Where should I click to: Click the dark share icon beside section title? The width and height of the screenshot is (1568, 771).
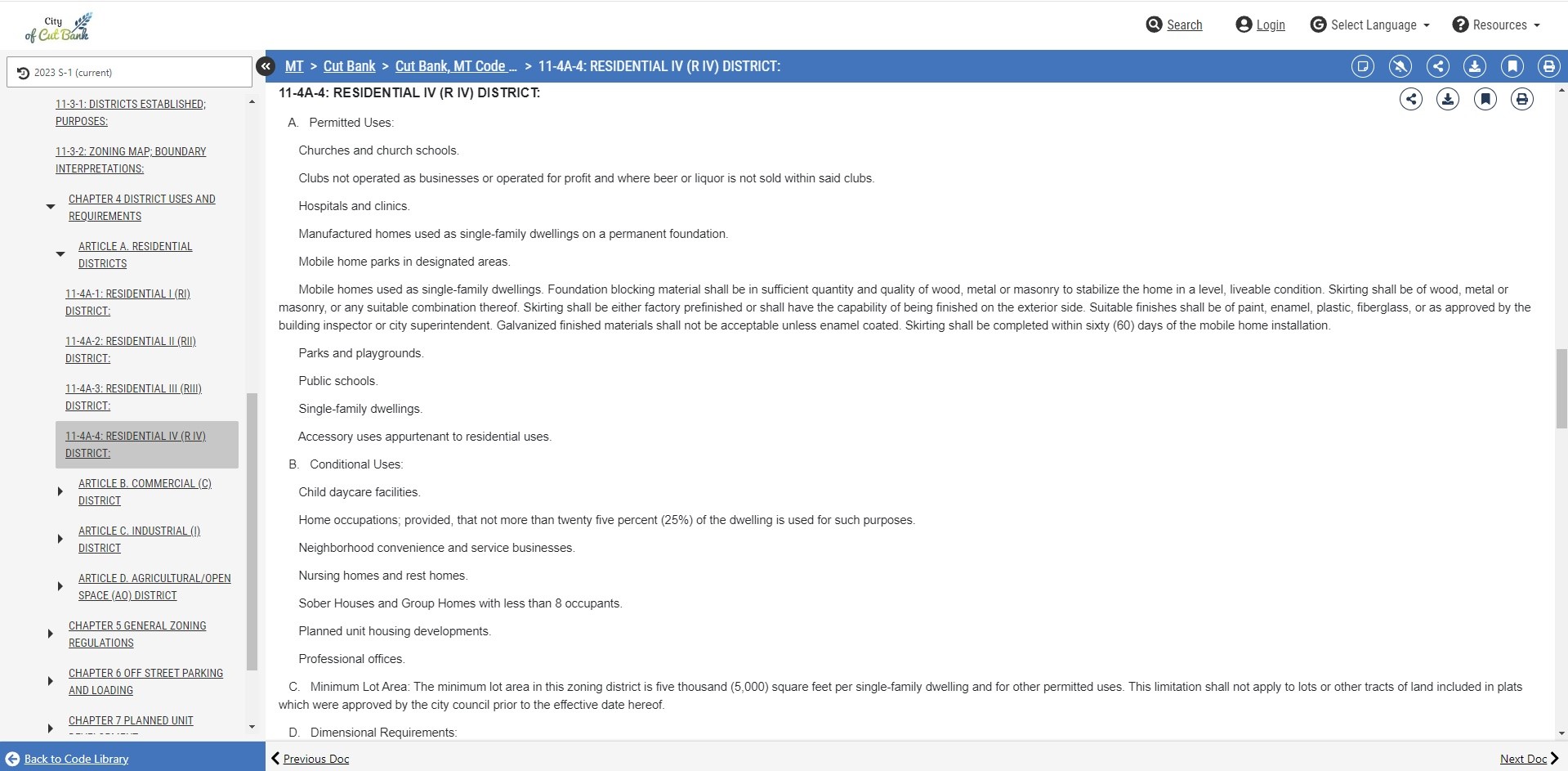click(1410, 100)
